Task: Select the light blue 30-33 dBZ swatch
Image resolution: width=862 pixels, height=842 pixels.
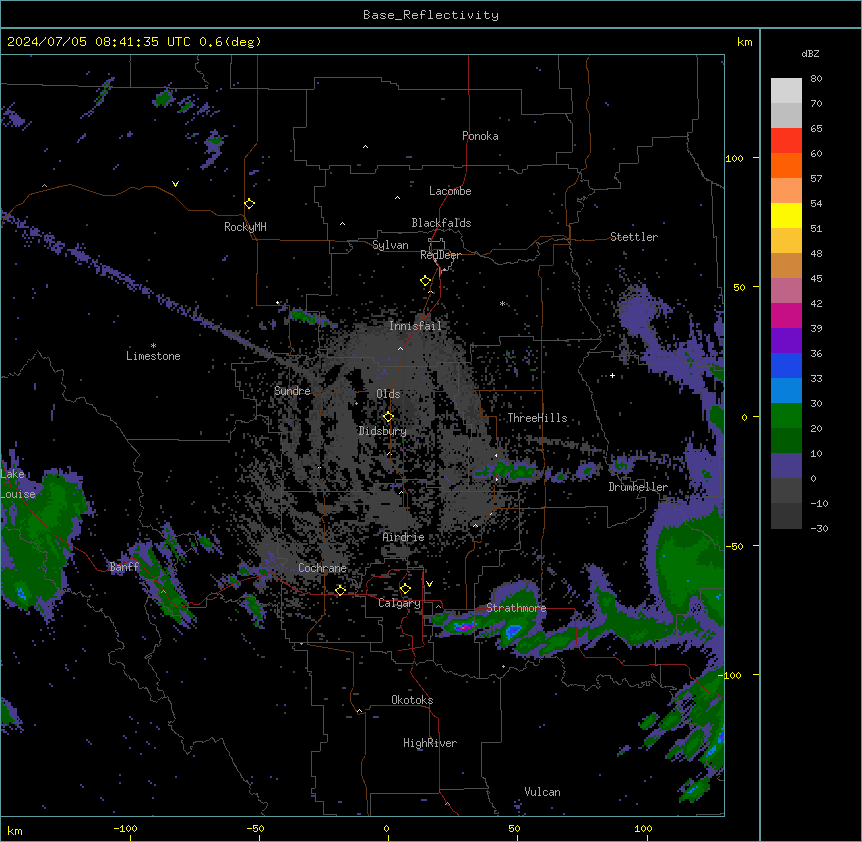Action: click(786, 390)
